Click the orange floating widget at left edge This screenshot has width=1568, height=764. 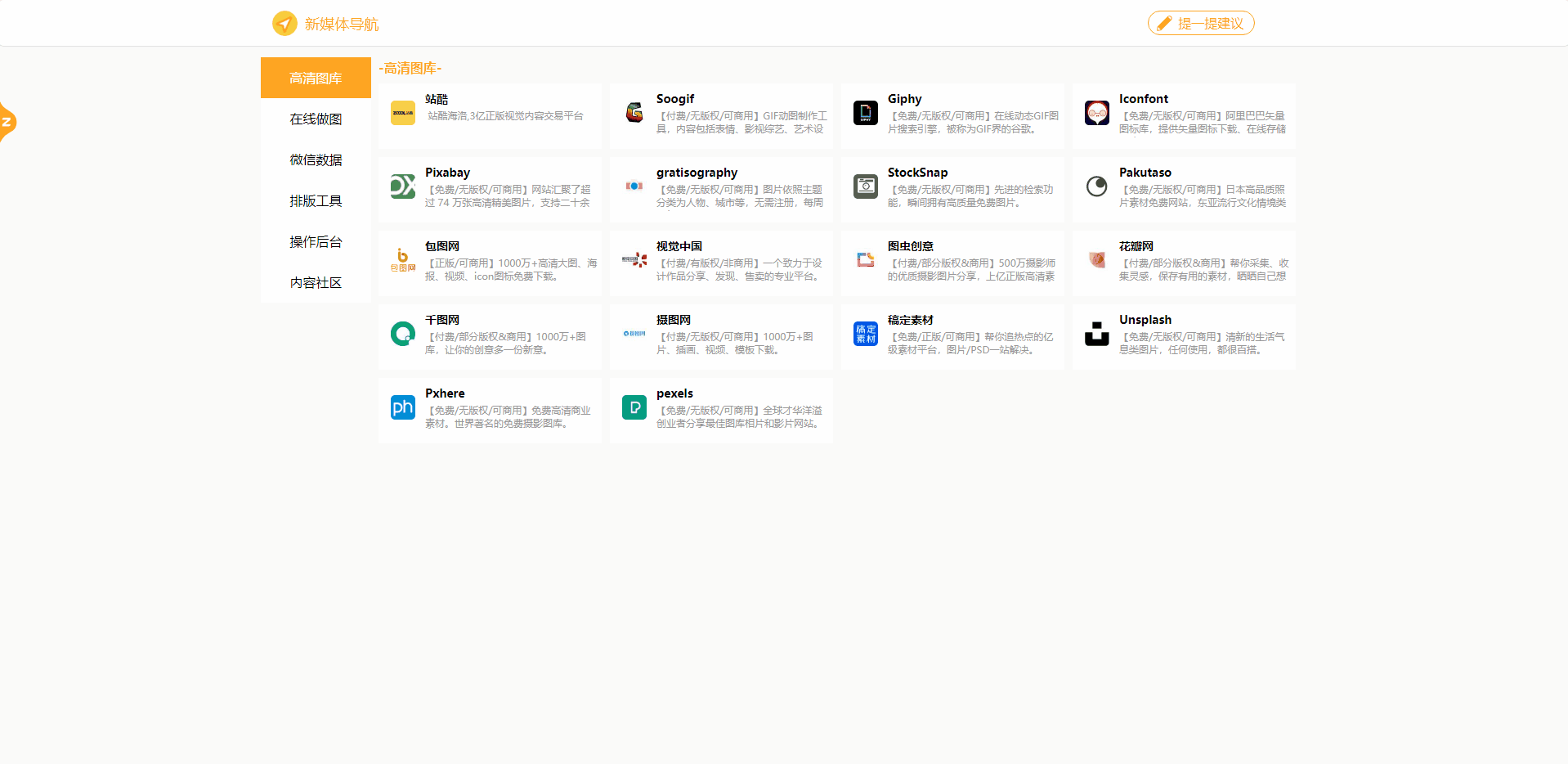pos(7,122)
